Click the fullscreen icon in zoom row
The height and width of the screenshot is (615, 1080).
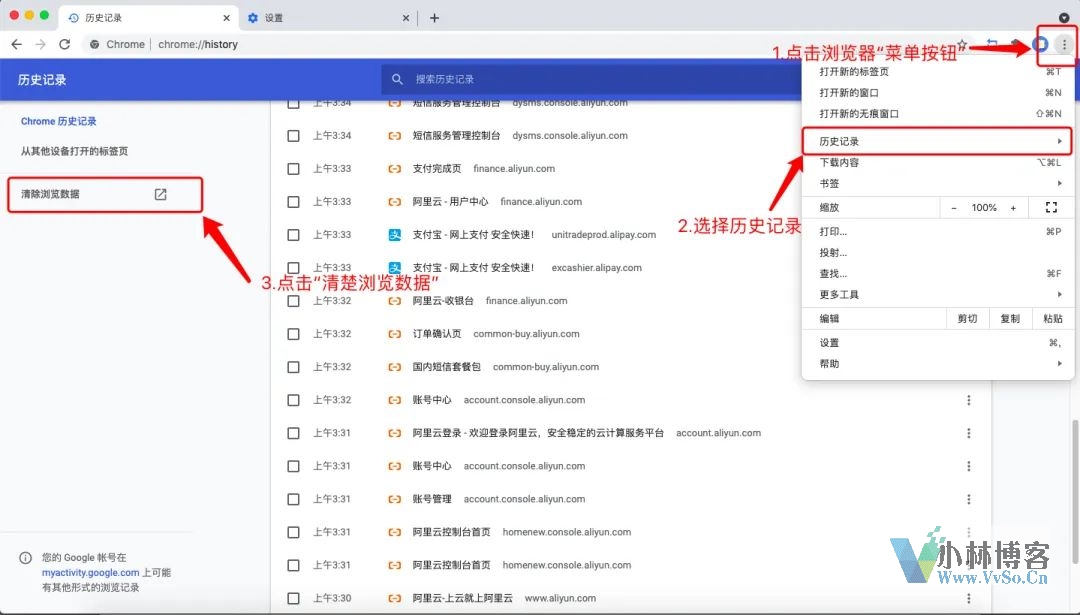pos(1051,207)
